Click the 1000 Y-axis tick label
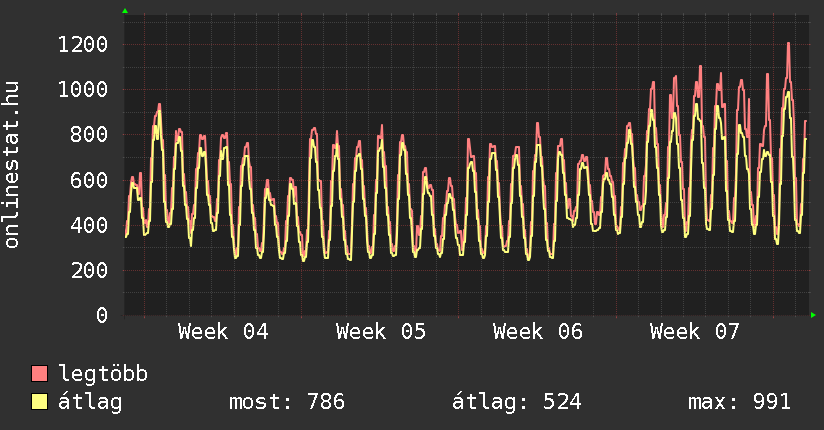Image resolution: width=824 pixels, height=430 pixels. tap(83, 89)
